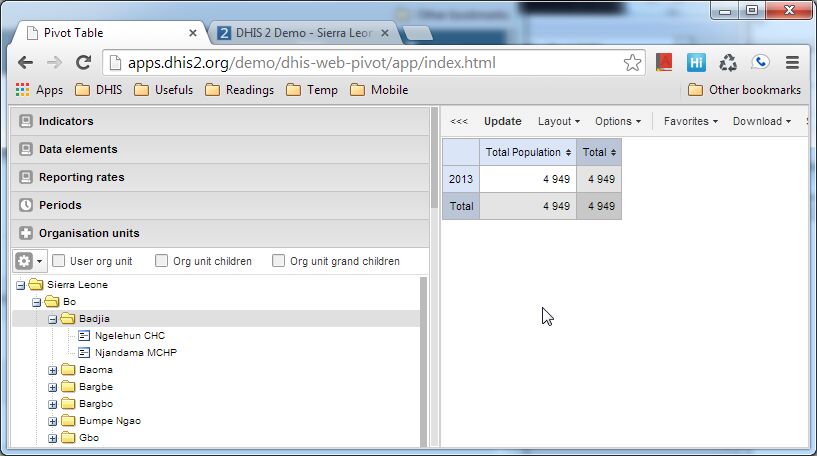Viewport: 817px width, 456px height.
Task: Expand the Baoma tree node
Action: [x=53, y=371]
